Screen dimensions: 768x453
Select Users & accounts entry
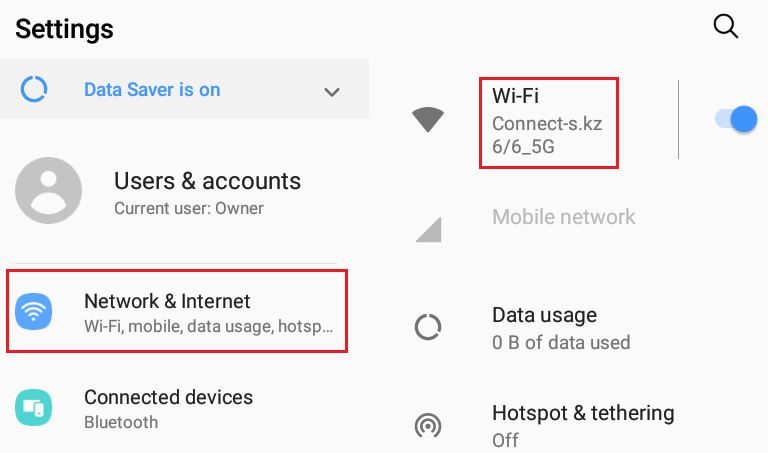pyautogui.click(x=184, y=191)
